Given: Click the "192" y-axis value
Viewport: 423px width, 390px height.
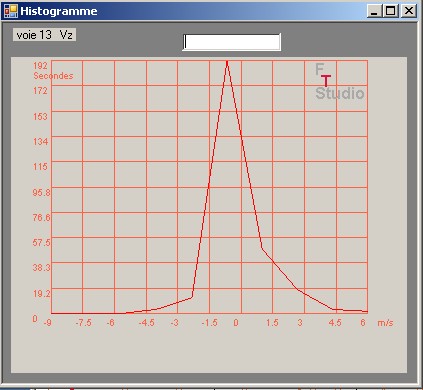Looking at the screenshot, I should (x=40, y=65).
